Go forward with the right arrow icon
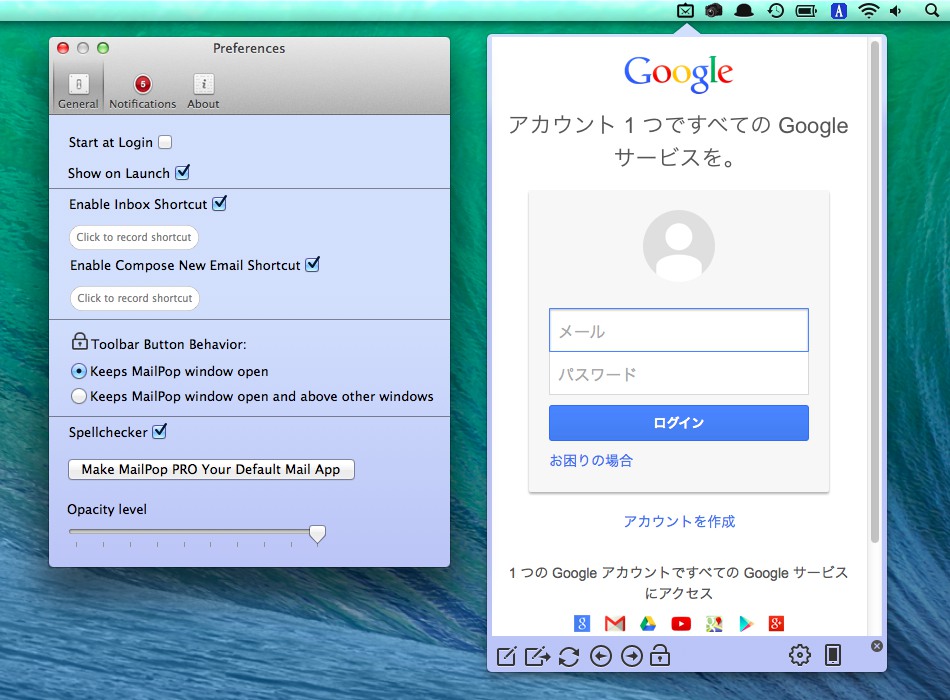Viewport: 950px width, 700px height. point(632,656)
